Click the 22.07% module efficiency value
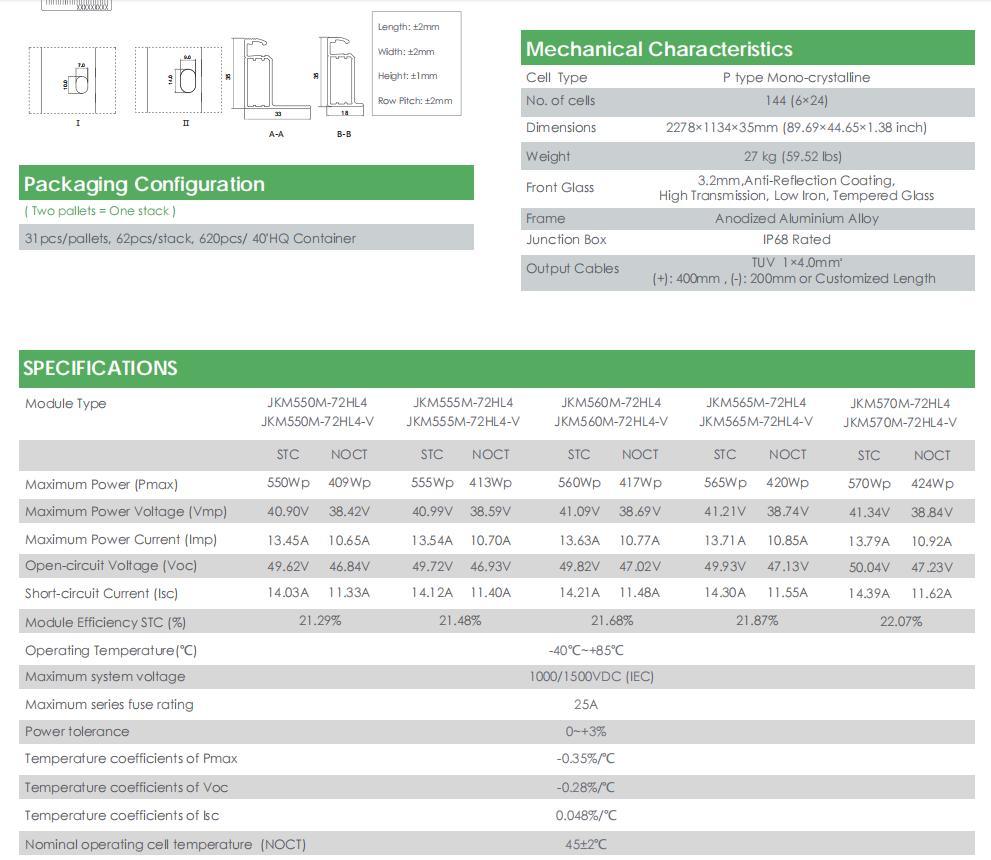This screenshot has height=860, width=991. tap(900, 622)
